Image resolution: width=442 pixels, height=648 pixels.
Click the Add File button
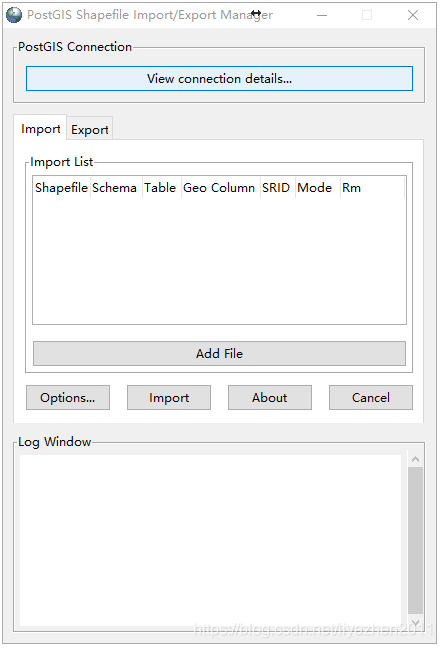219,353
